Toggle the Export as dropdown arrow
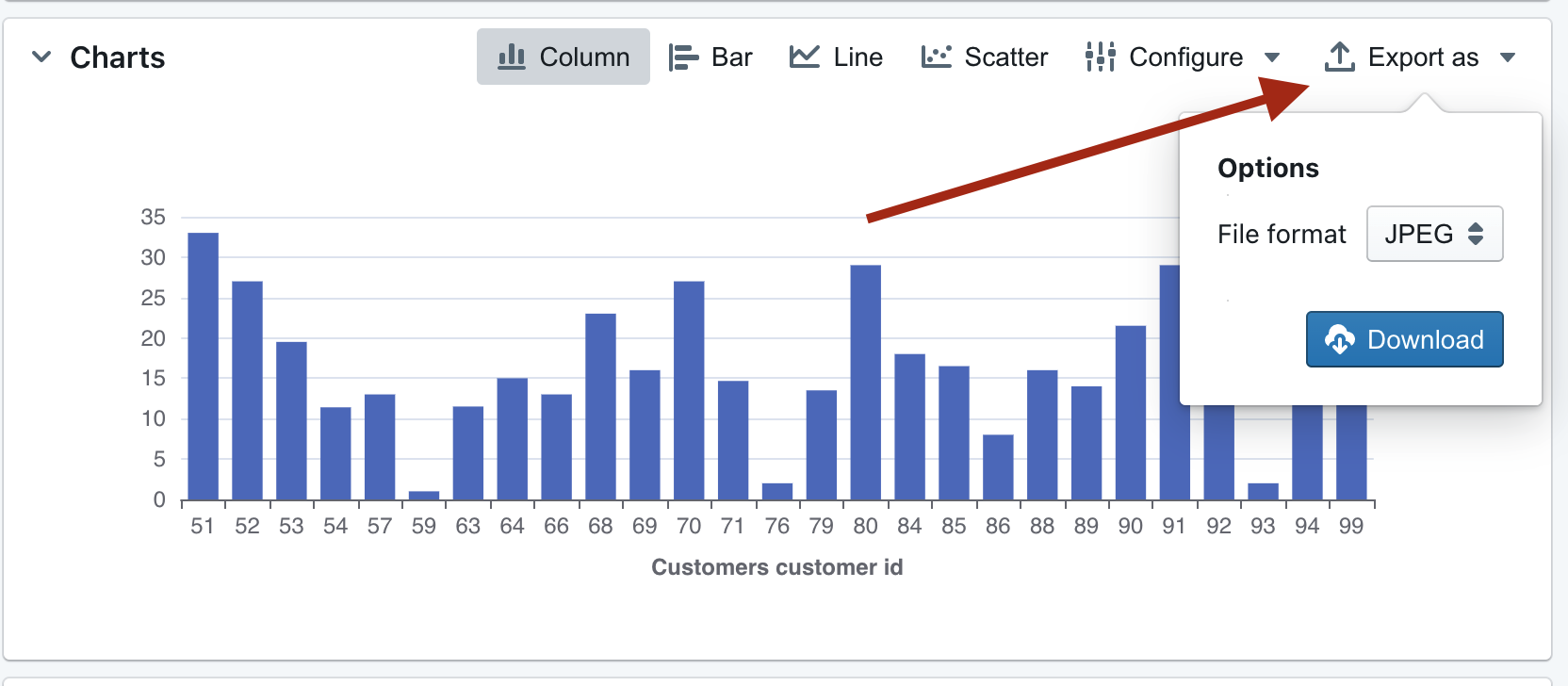 coord(1508,57)
